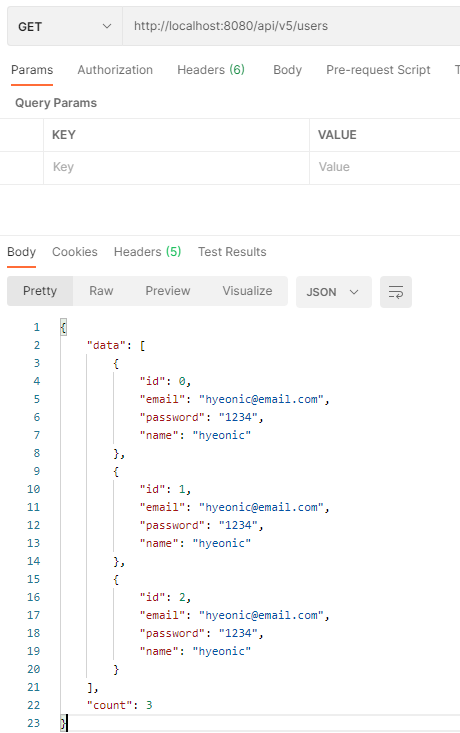Switch to the Authorization tab
The image size is (460, 733).
(x=115, y=70)
